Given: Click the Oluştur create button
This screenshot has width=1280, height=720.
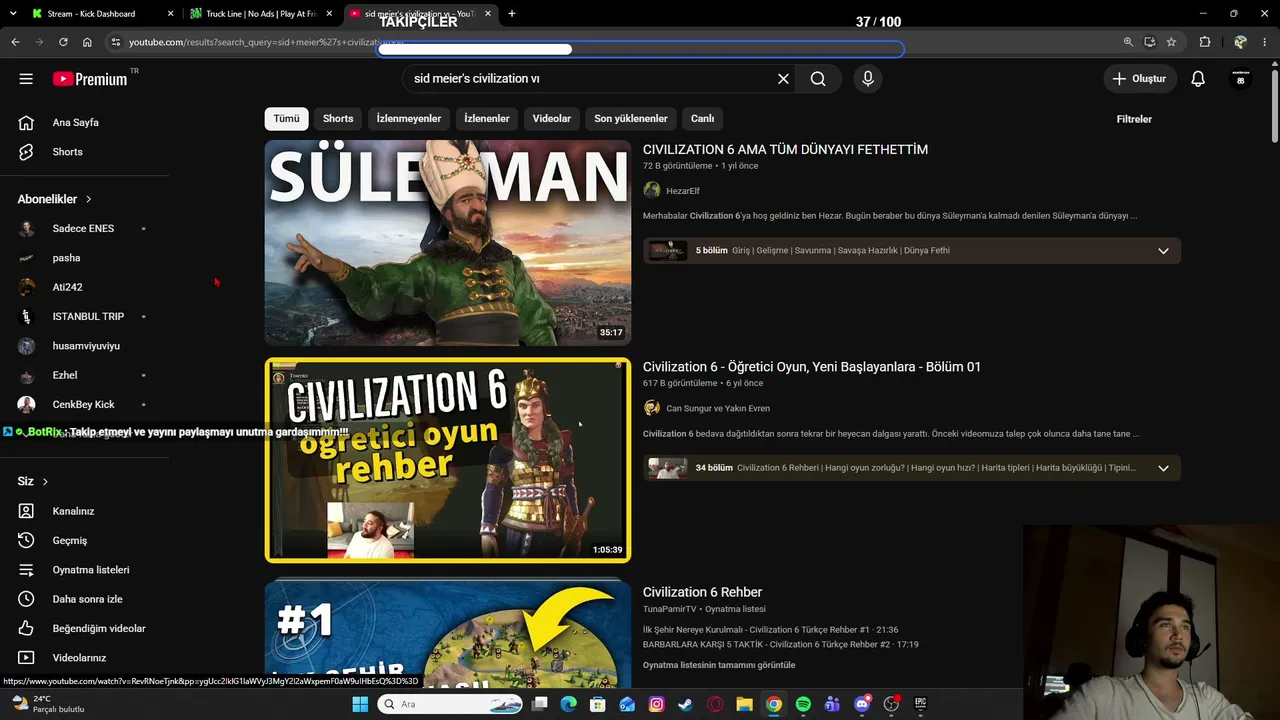Looking at the screenshot, I should pyautogui.click(x=1139, y=79).
